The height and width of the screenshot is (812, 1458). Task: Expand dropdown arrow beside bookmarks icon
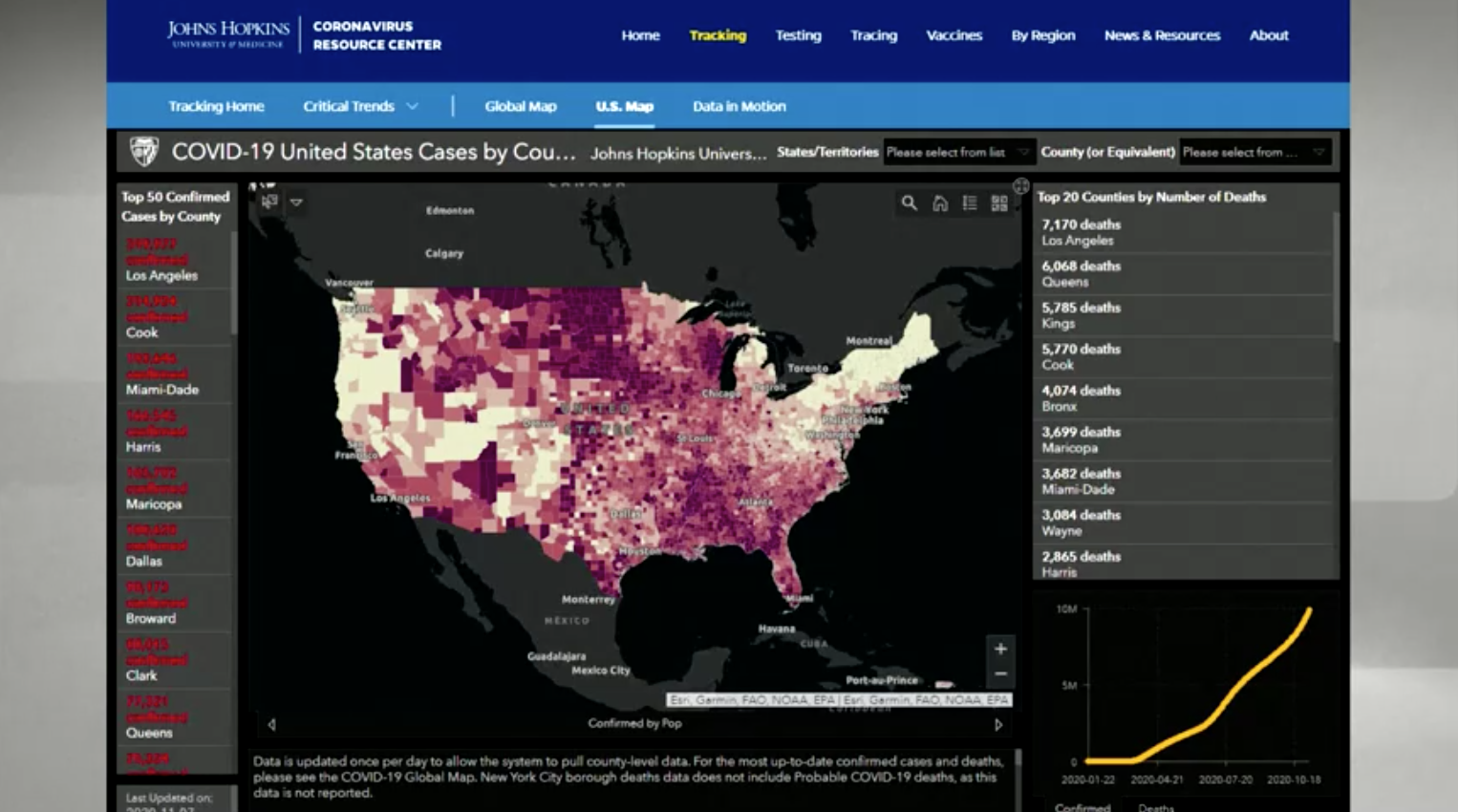pos(296,203)
